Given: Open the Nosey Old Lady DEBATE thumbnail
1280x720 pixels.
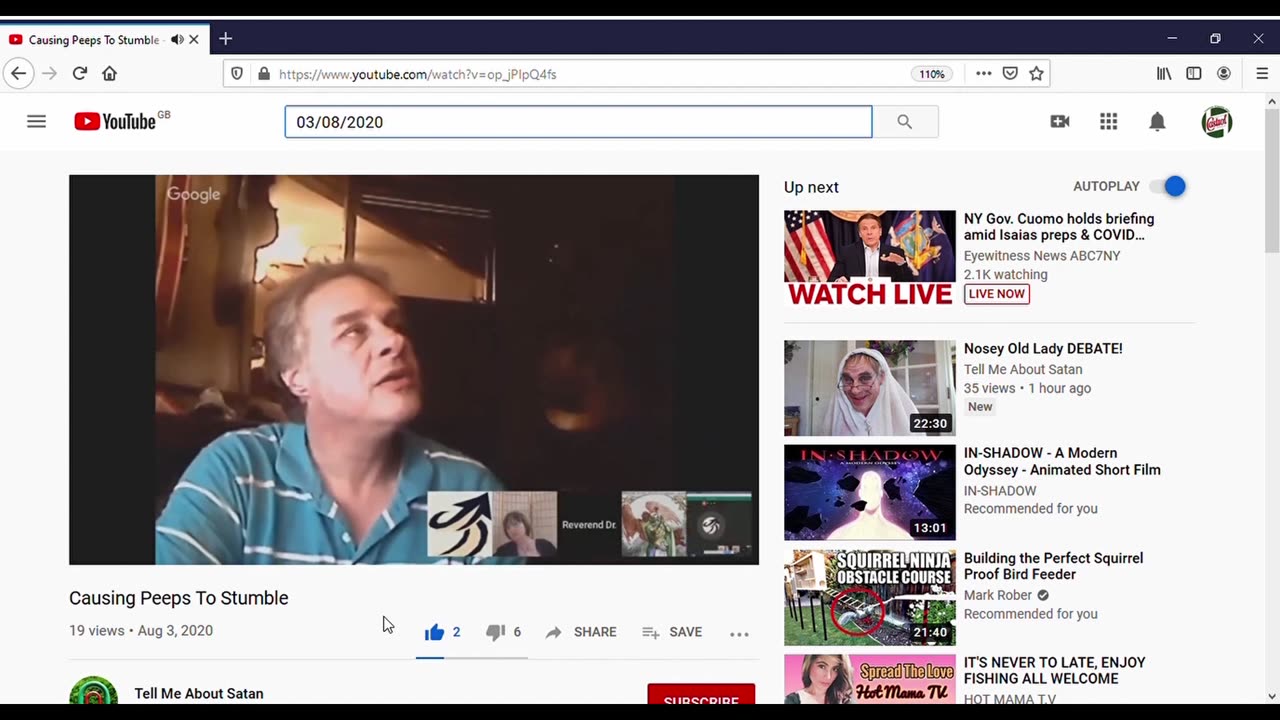Looking at the screenshot, I should pos(870,388).
